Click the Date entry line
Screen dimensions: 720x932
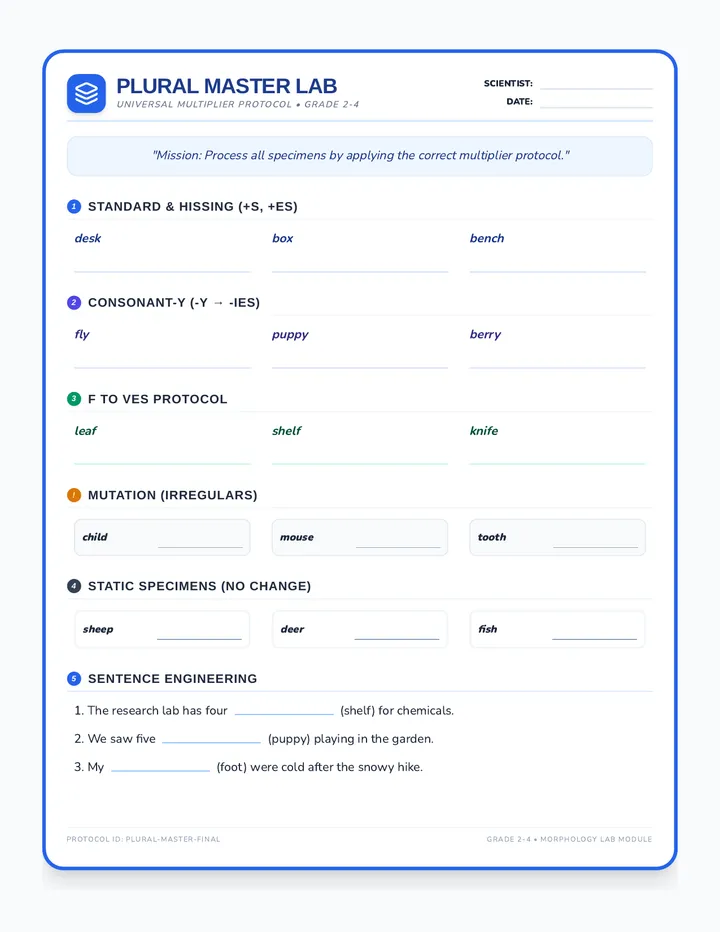(596, 107)
